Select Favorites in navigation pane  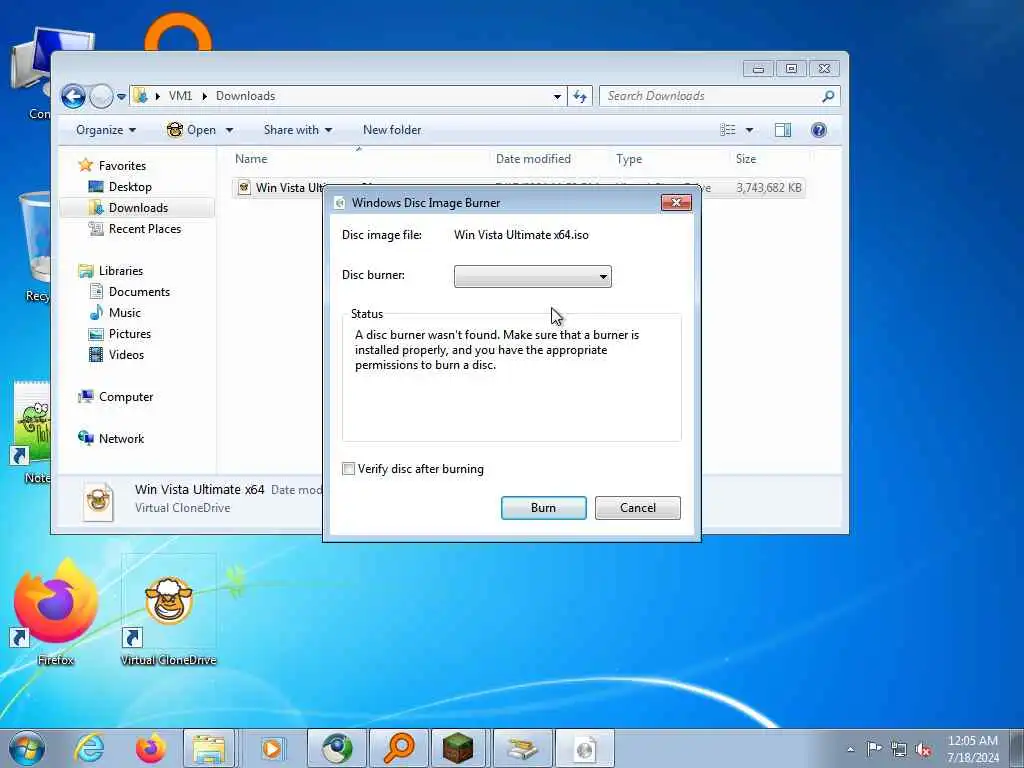(x=122, y=166)
